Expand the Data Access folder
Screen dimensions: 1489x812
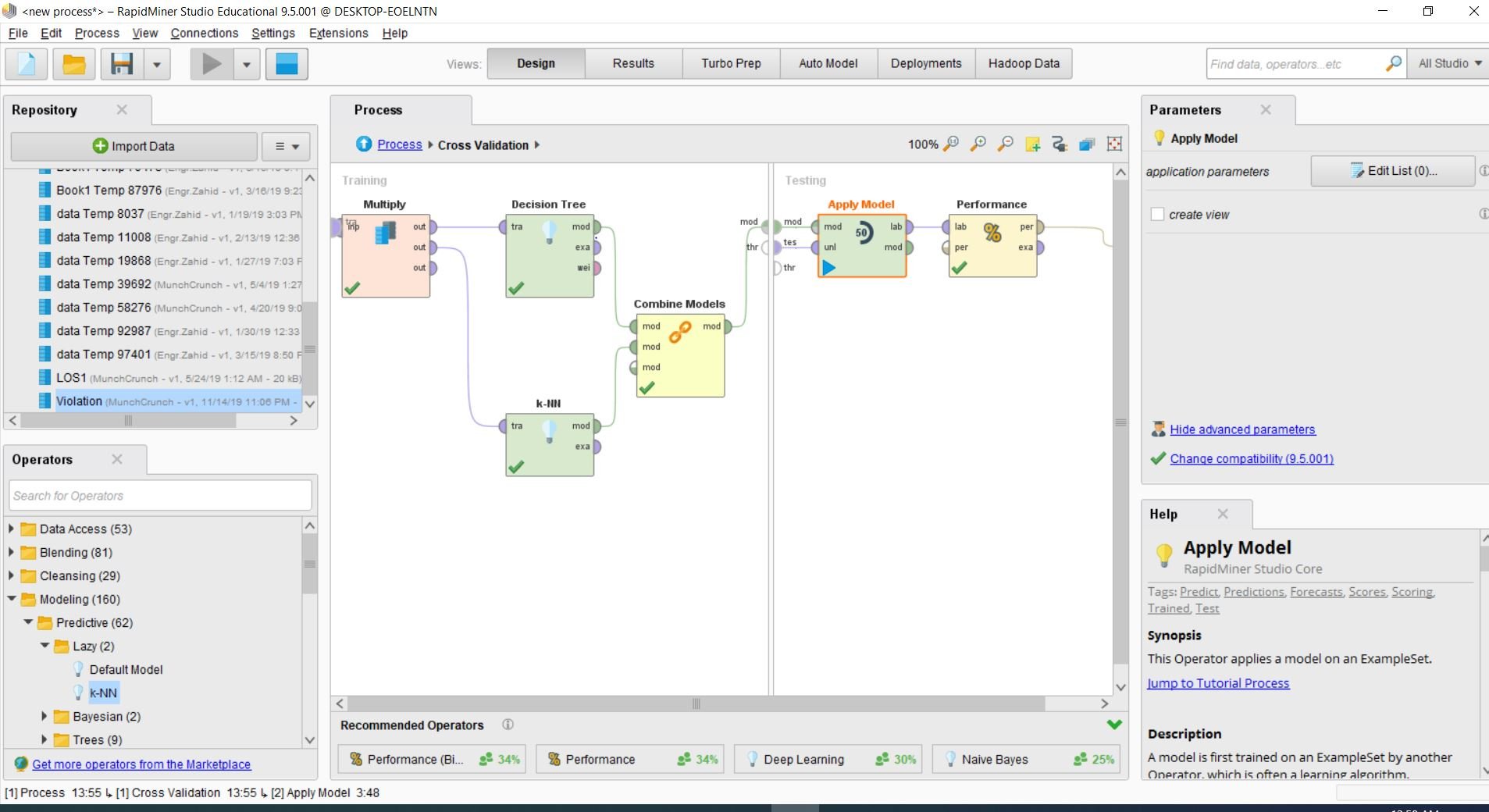tap(11, 529)
